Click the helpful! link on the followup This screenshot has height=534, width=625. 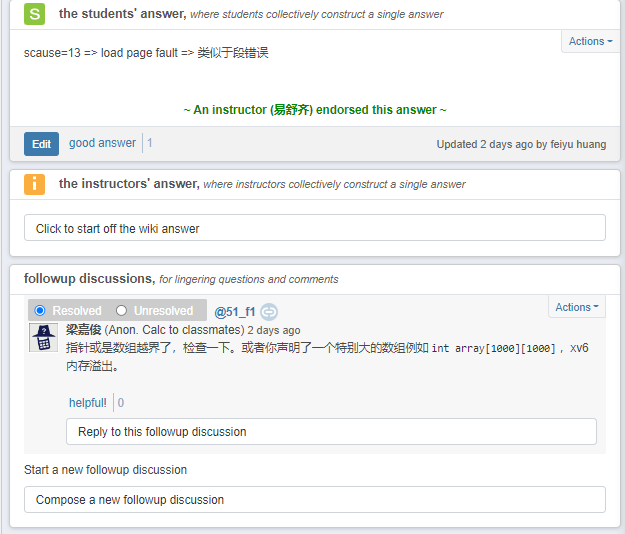(88, 403)
